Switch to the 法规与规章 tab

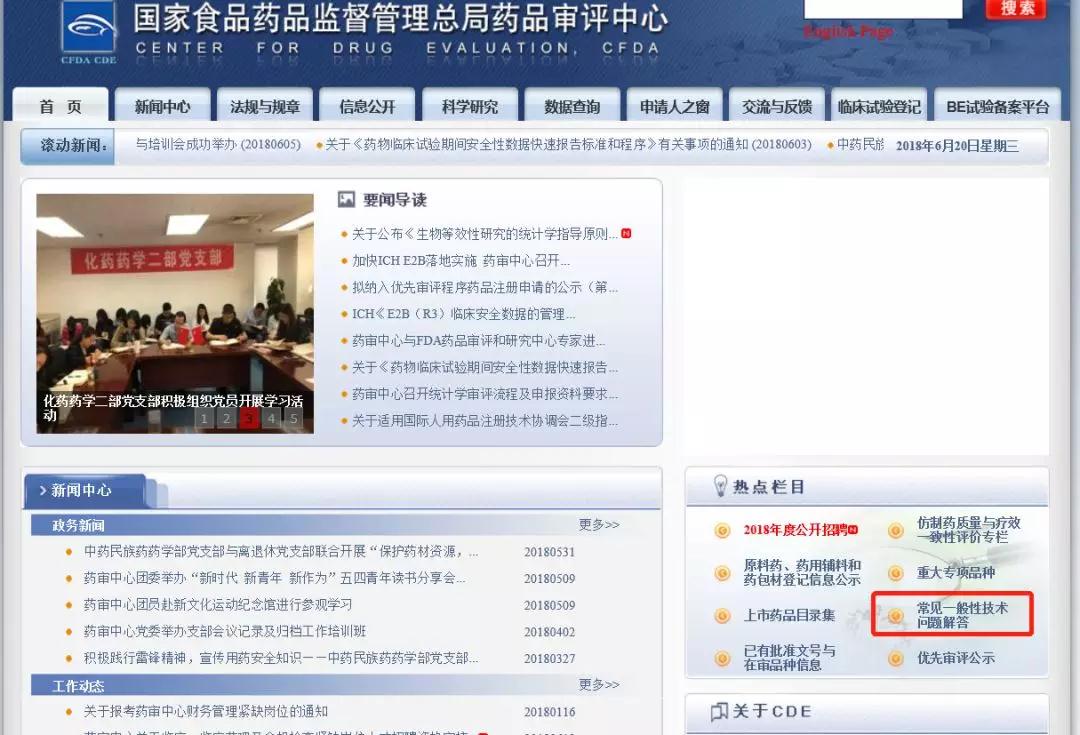(265, 106)
